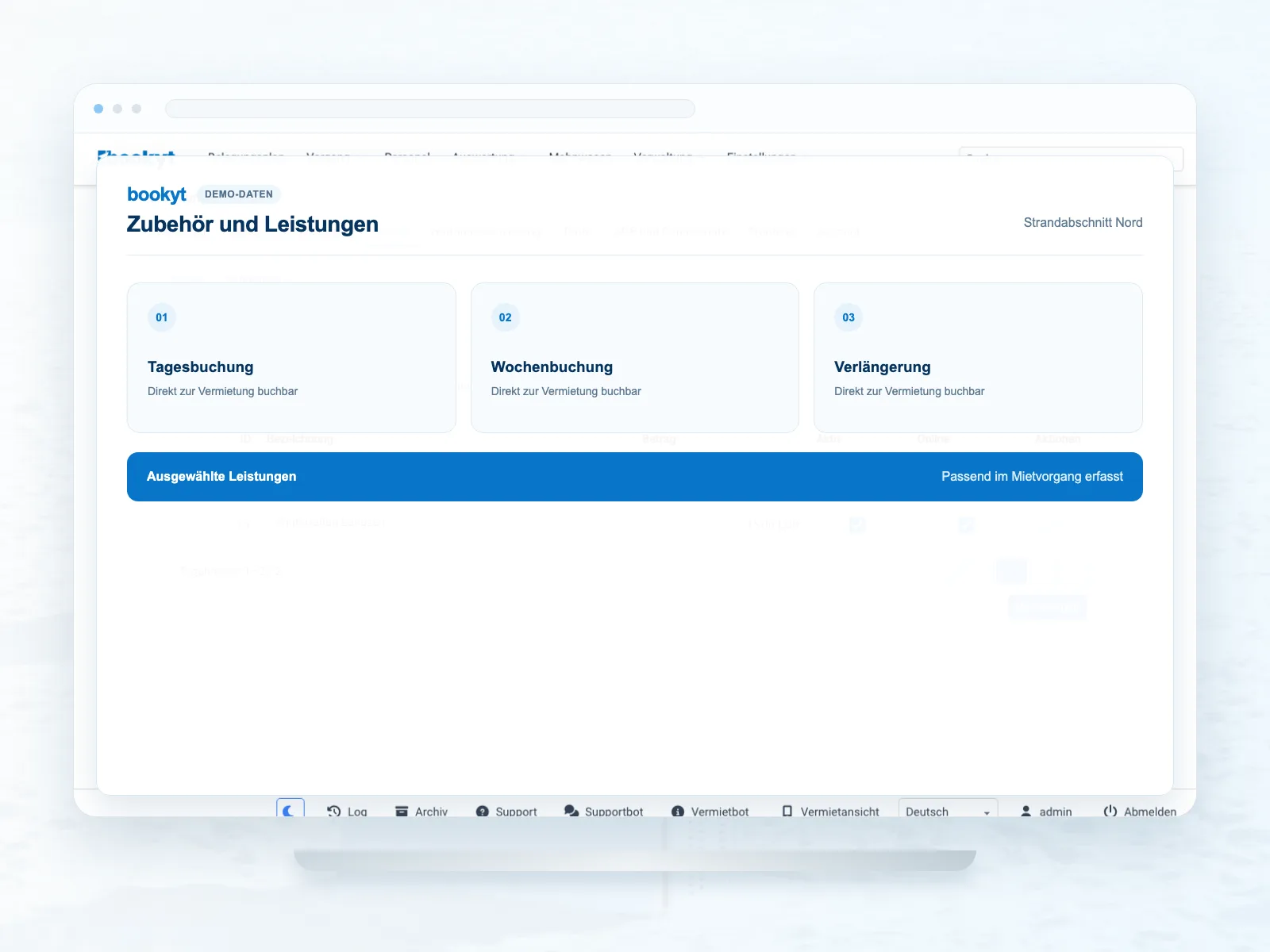Screen dimensions: 1270x952
Task: Open the admin user profile icon
Action: 1026,811
